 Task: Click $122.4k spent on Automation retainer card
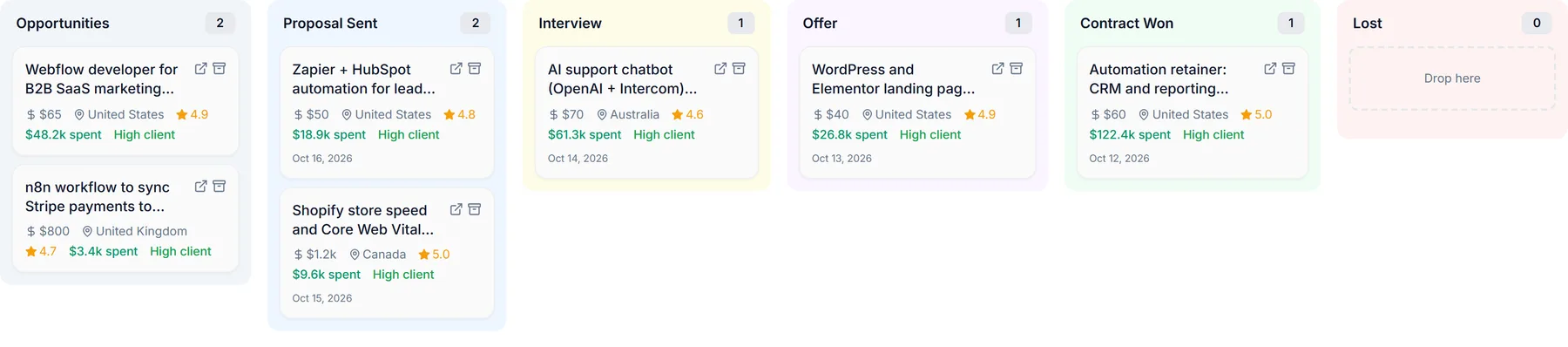point(1130,134)
